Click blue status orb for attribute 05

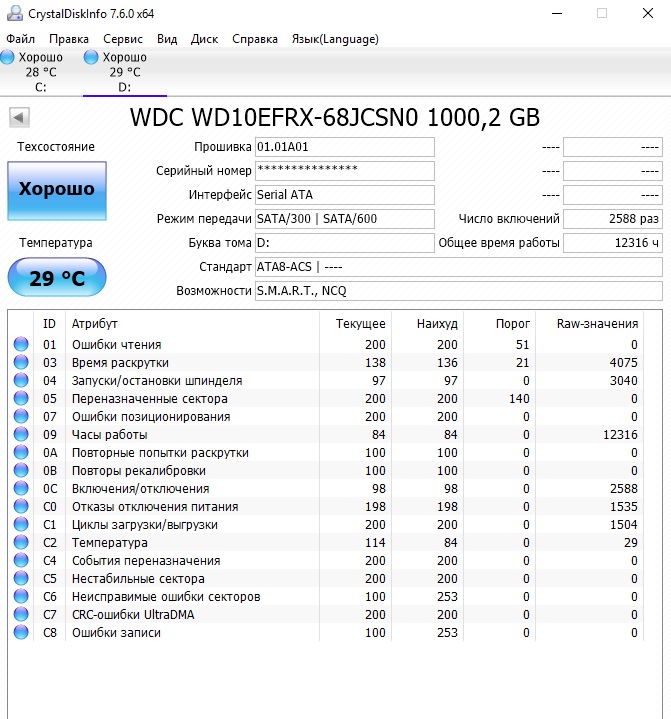click(x=21, y=398)
